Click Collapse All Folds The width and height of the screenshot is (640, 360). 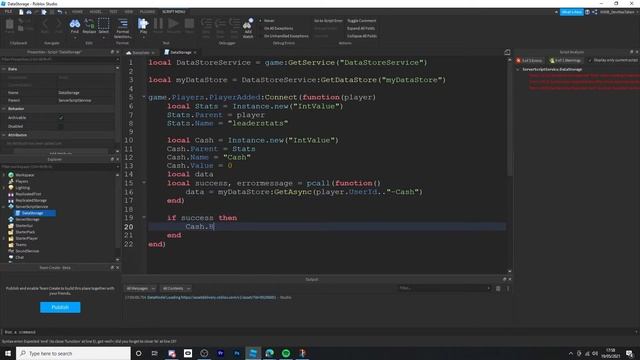(x=362, y=36)
